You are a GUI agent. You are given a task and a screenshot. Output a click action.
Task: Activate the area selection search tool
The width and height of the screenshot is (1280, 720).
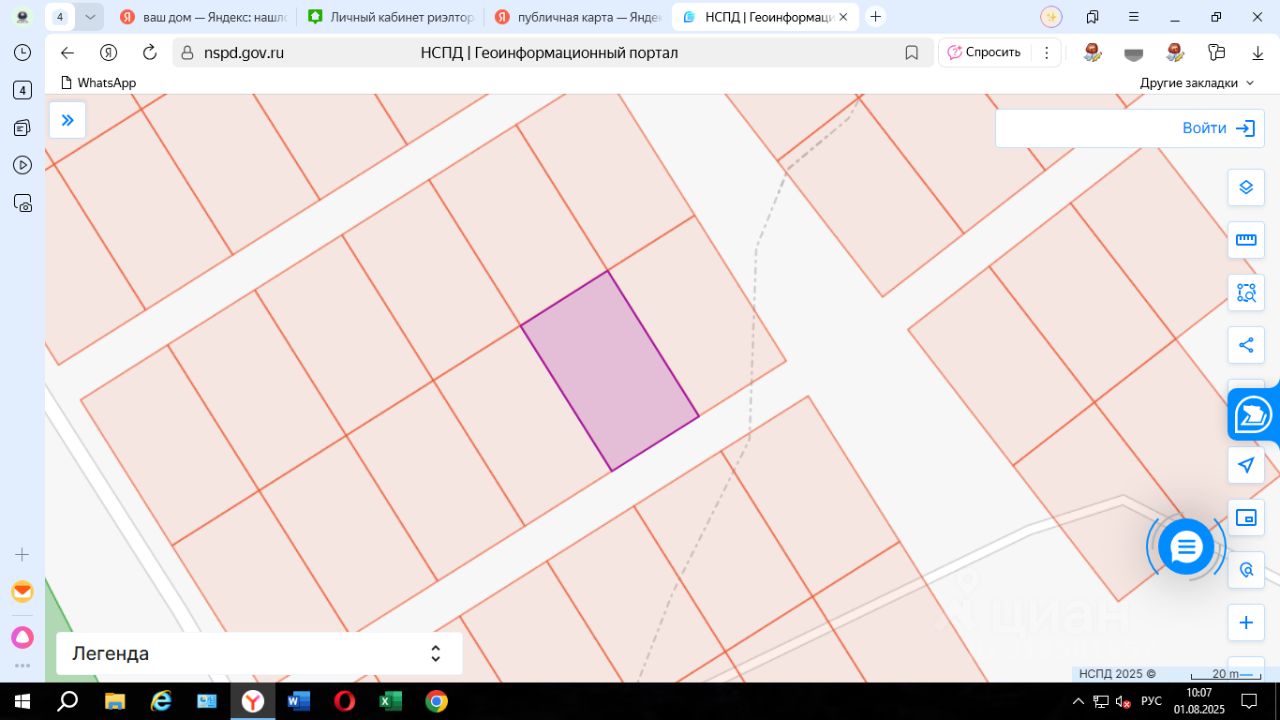1246,293
